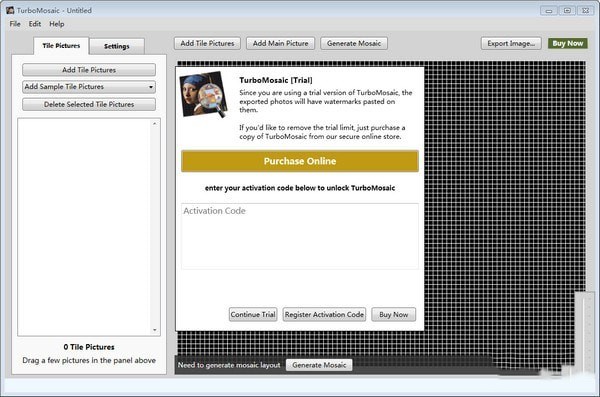Click Delete Selected Tile Pictures button
The height and width of the screenshot is (397, 600).
[89, 105]
